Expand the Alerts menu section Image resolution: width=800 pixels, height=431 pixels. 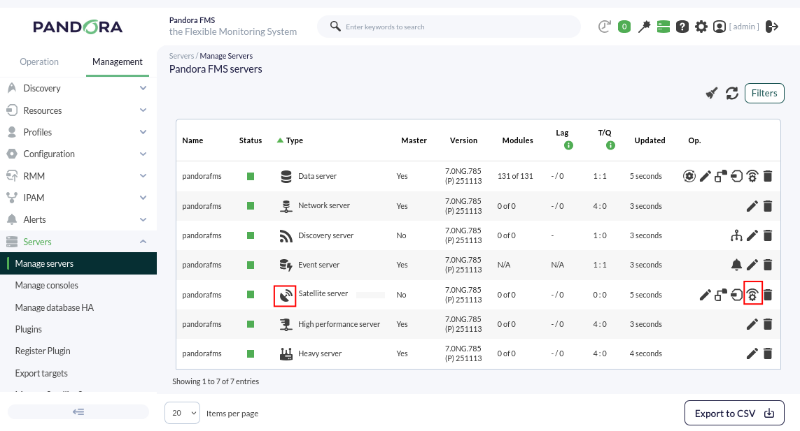[x=79, y=219]
